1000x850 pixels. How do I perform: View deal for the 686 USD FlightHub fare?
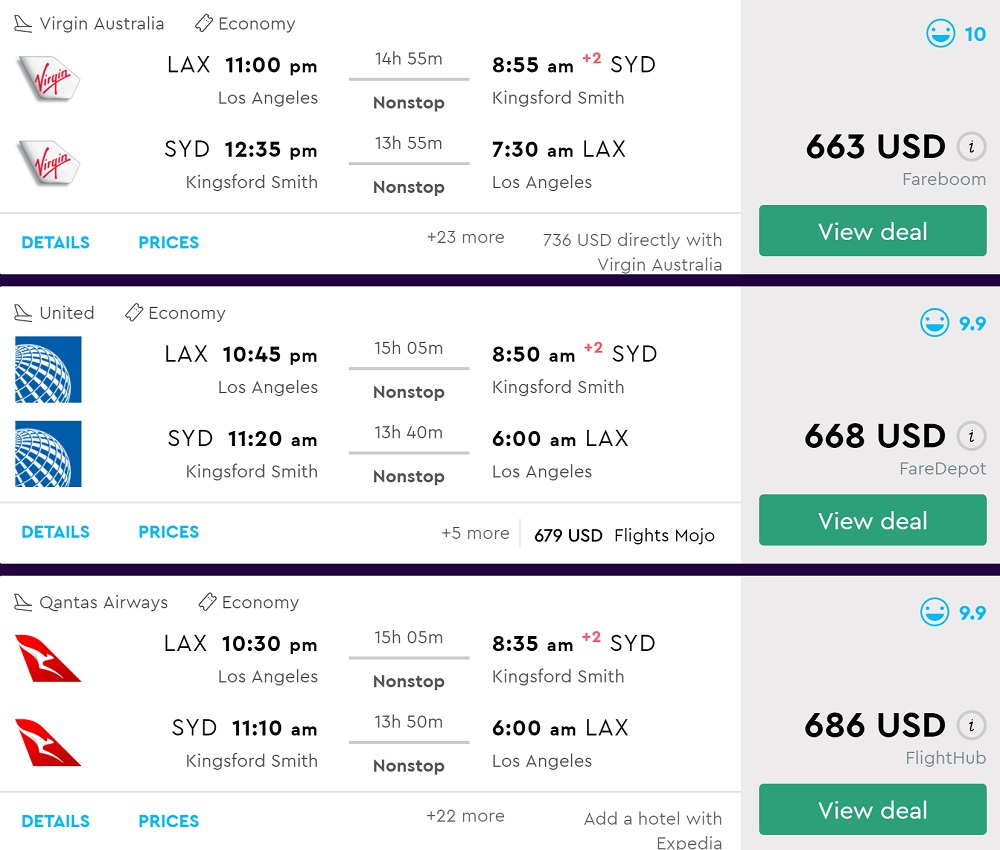point(872,810)
